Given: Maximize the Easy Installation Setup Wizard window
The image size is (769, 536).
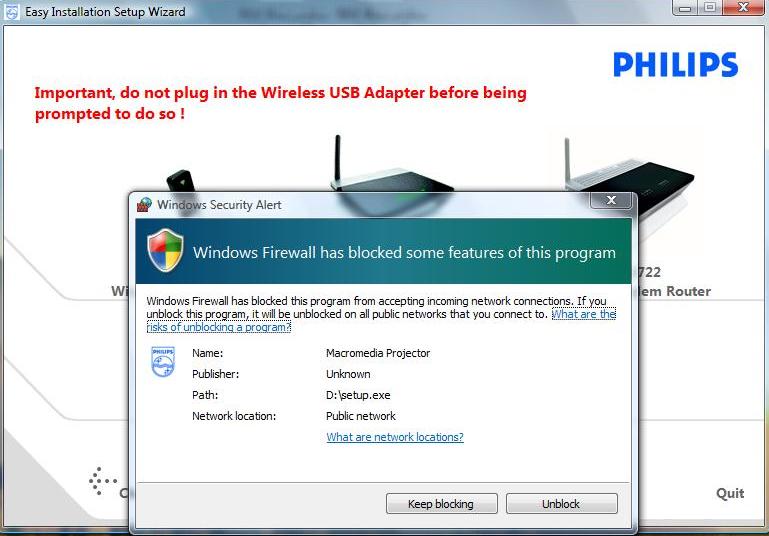Looking at the screenshot, I should [710, 7].
